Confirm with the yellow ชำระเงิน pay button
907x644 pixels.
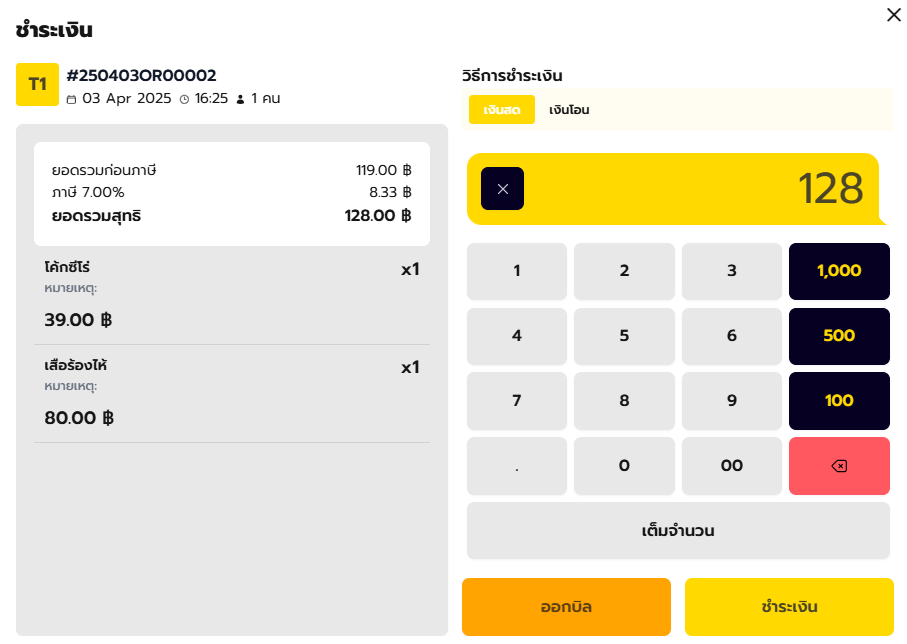click(x=789, y=607)
